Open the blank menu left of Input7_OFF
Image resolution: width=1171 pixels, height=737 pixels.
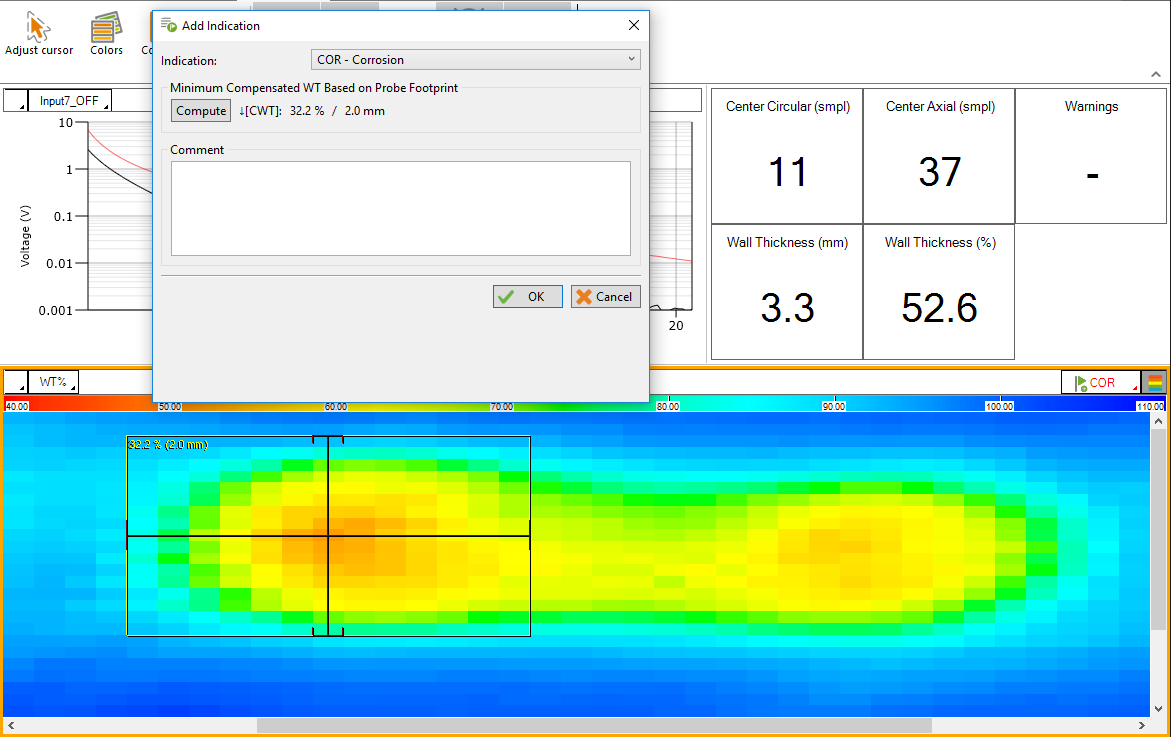16,101
